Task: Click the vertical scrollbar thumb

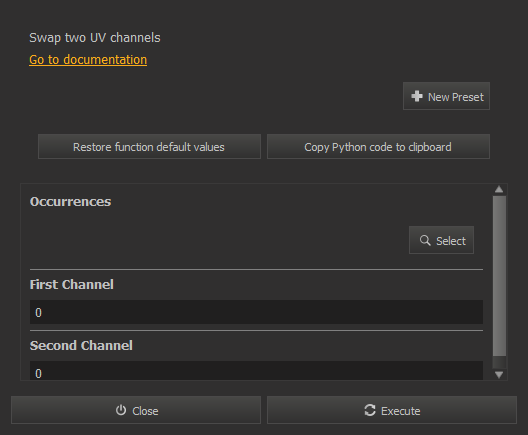Action: 499,276
